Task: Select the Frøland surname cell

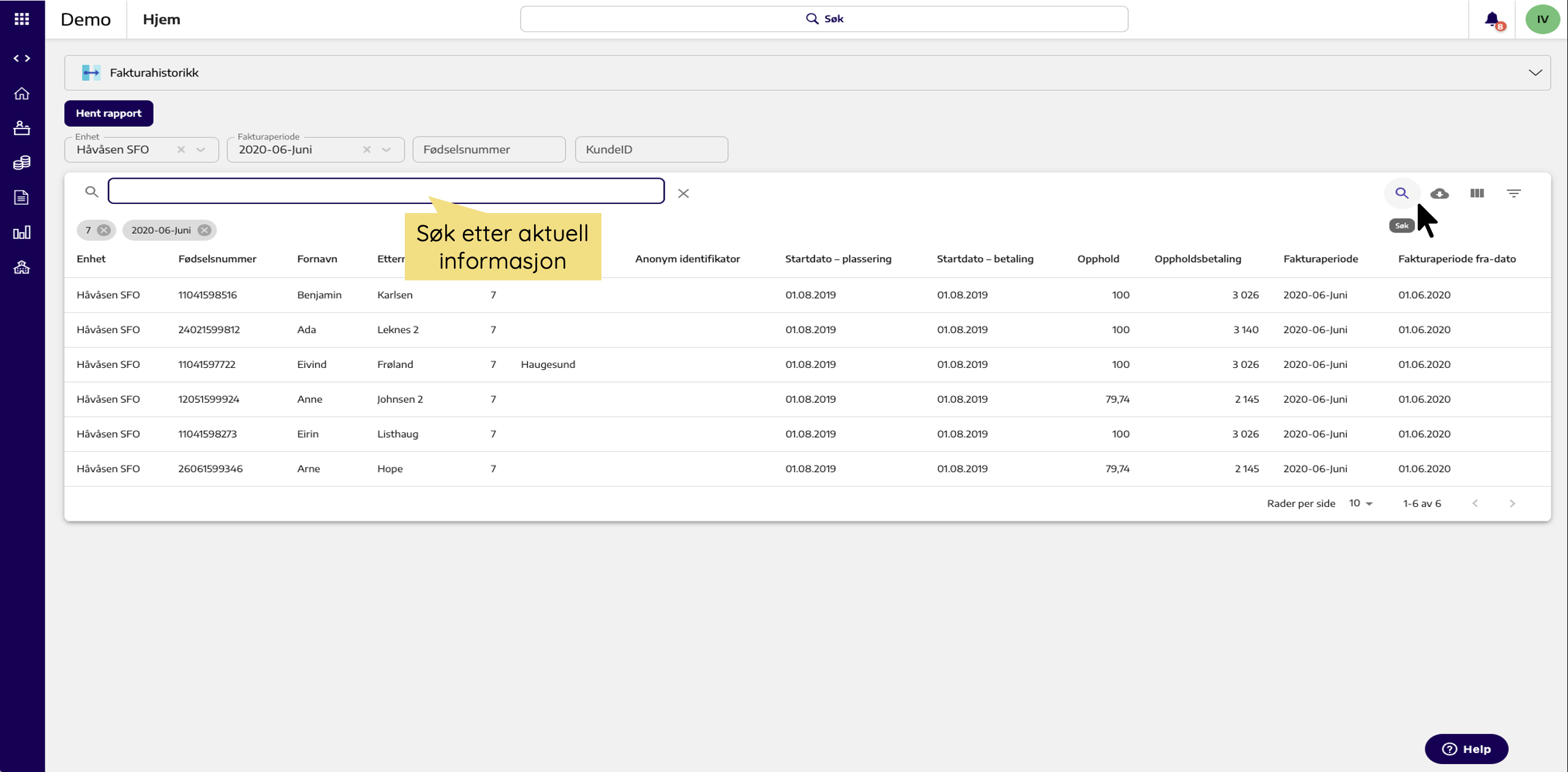Action: (x=395, y=365)
